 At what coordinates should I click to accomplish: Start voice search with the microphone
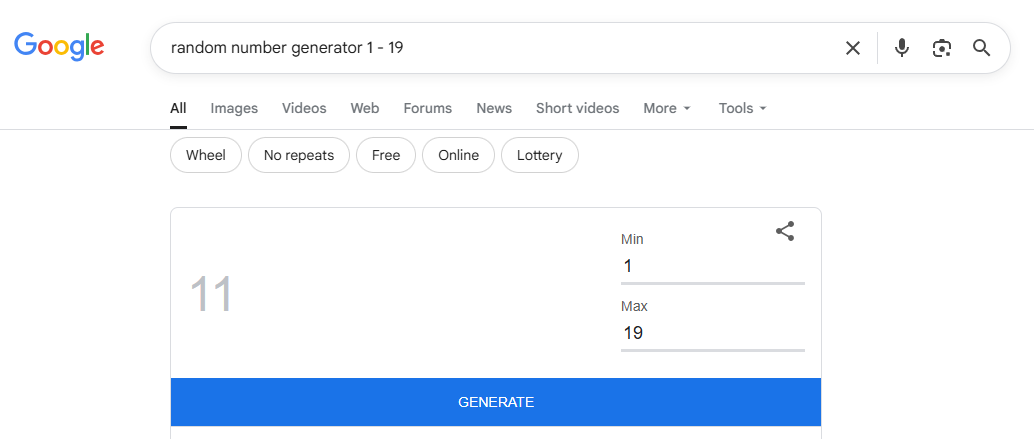(901, 48)
